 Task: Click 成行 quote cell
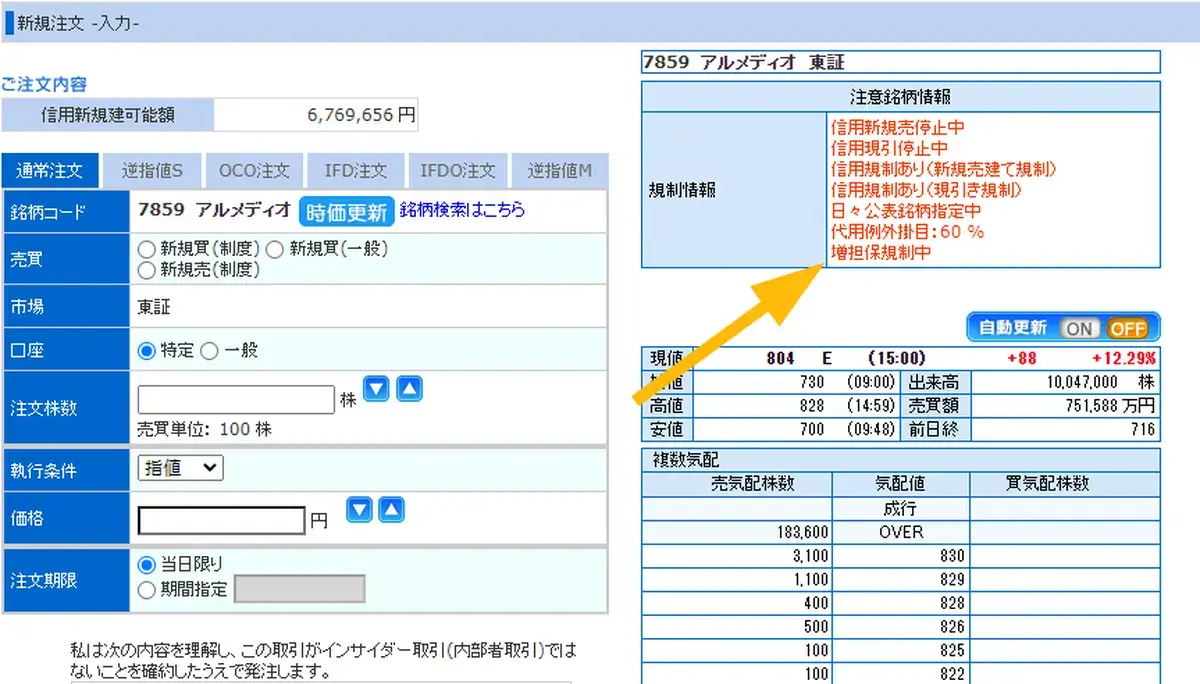pyautogui.click(x=901, y=508)
